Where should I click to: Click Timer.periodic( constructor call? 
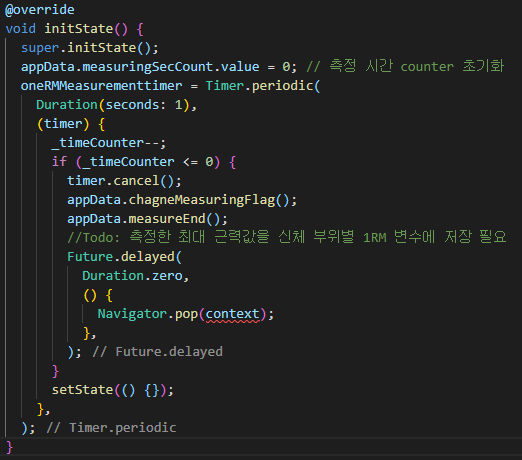tap(263, 86)
